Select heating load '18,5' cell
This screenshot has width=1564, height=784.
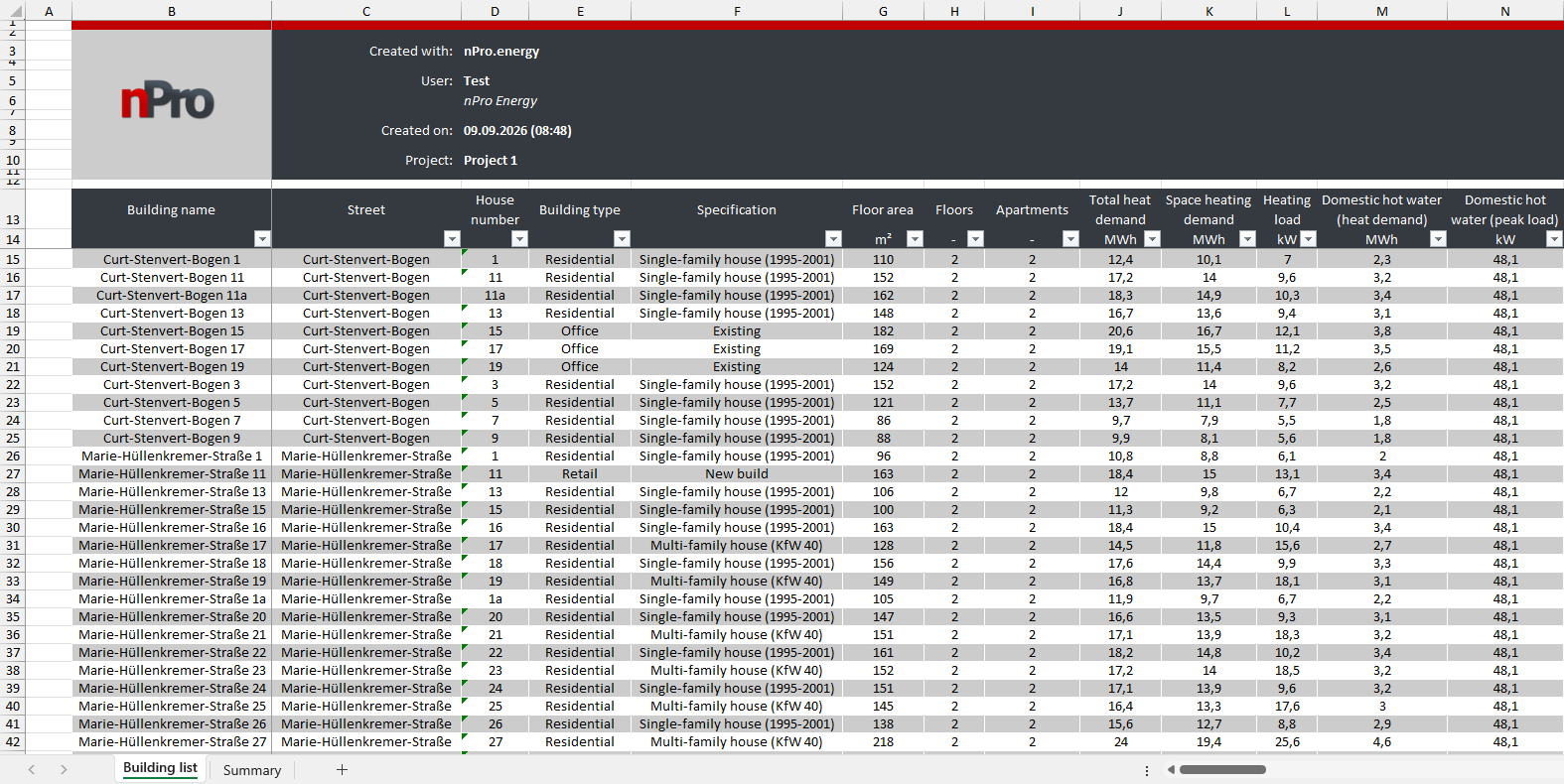(x=1287, y=670)
